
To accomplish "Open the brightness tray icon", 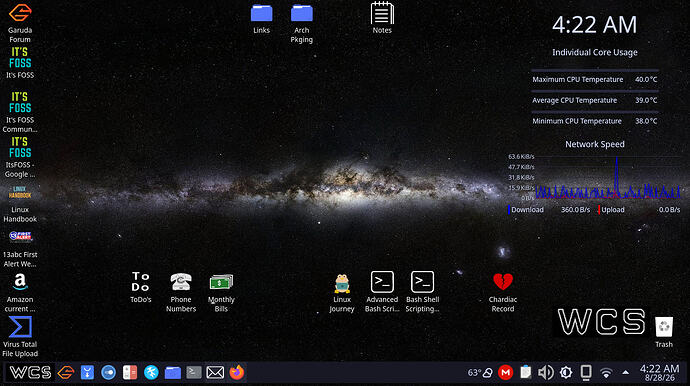I will 566,373.
